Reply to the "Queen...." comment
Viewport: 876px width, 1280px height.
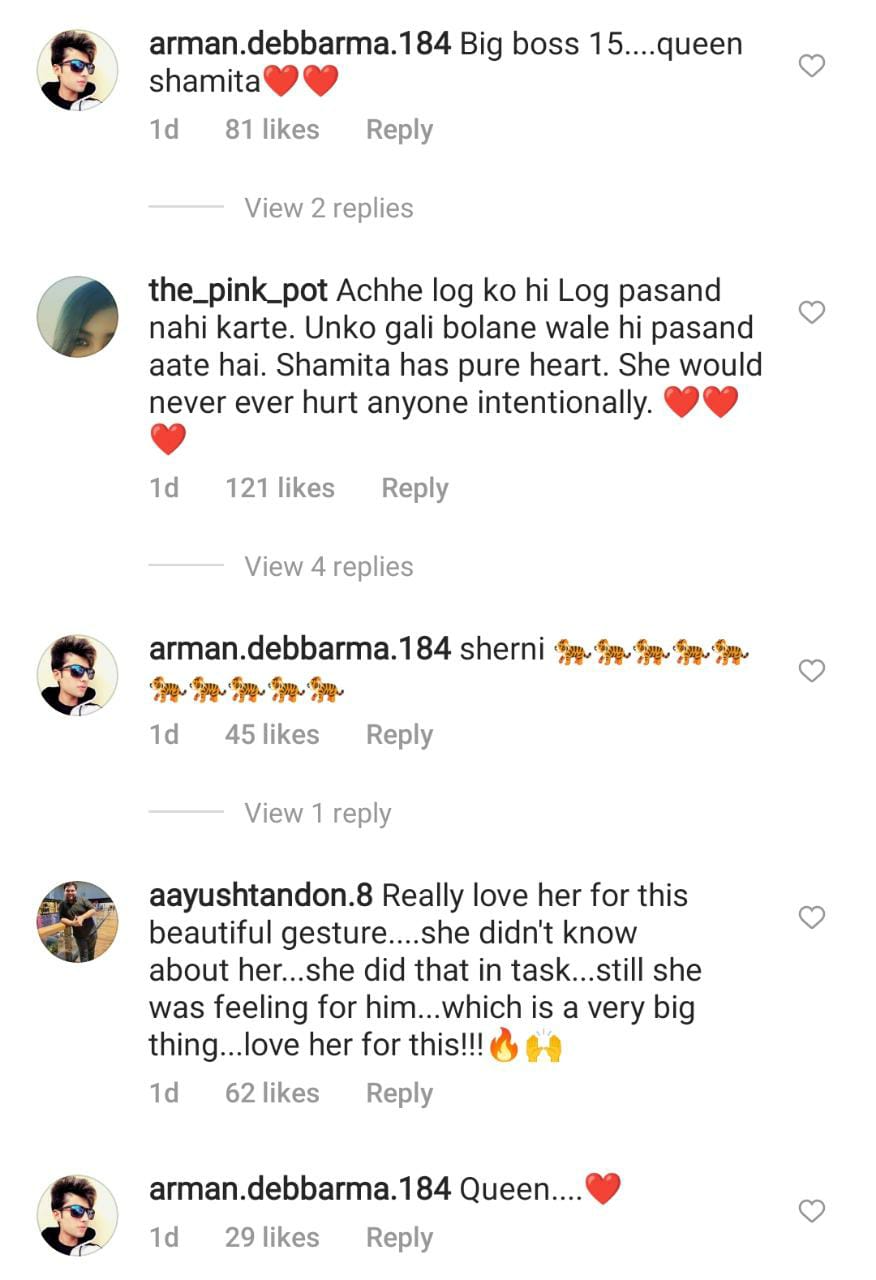pyautogui.click(x=399, y=1238)
